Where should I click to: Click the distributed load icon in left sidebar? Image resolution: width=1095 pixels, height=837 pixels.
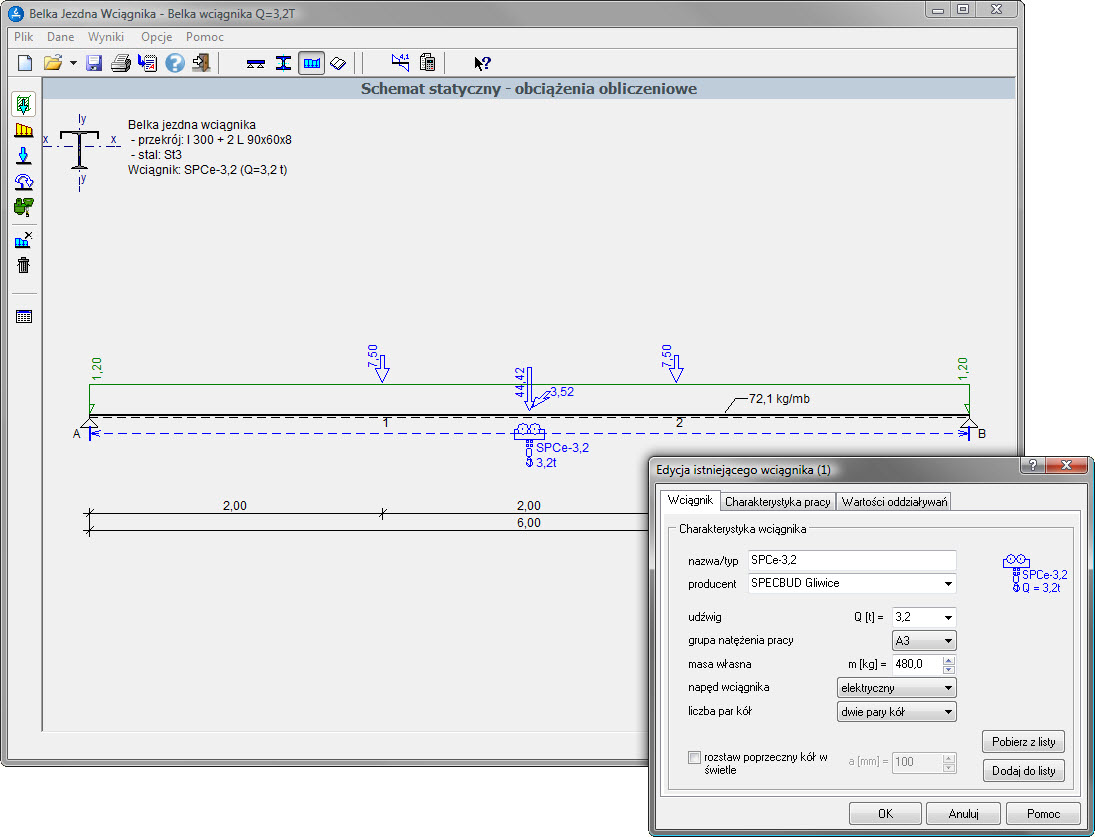click(x=24, y=130)
